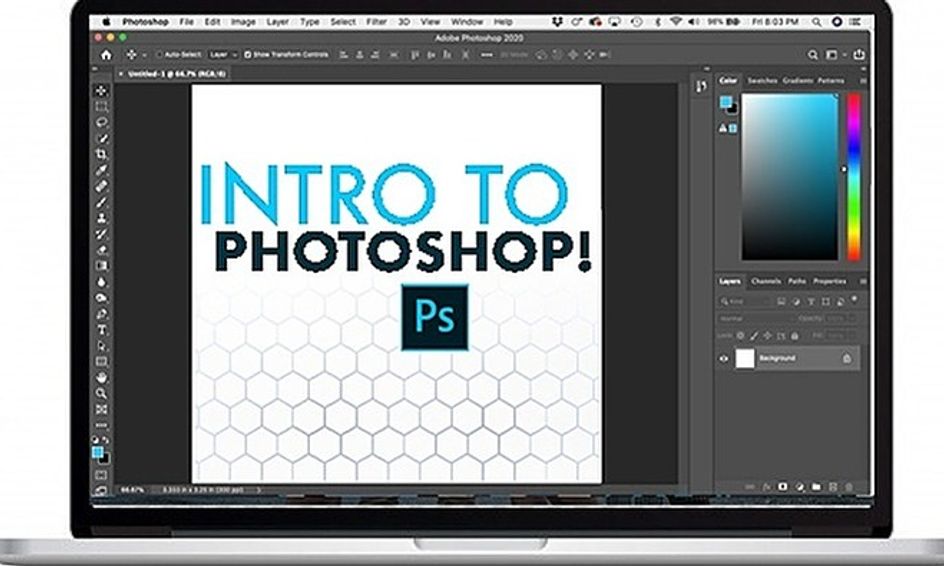The height and width of the screenshot is (566, 944).
Task: Open the Image menu
Action: (243, 22)
